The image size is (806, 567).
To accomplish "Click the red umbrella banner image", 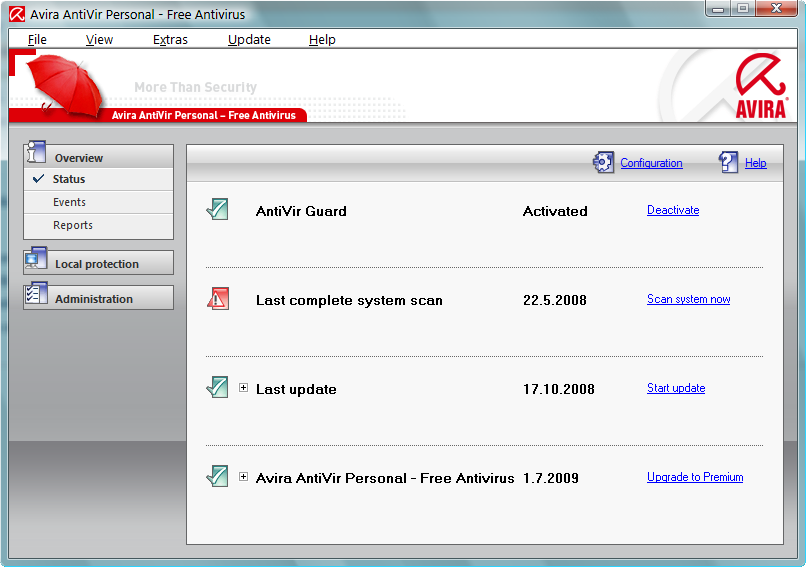I will (64, 86).
